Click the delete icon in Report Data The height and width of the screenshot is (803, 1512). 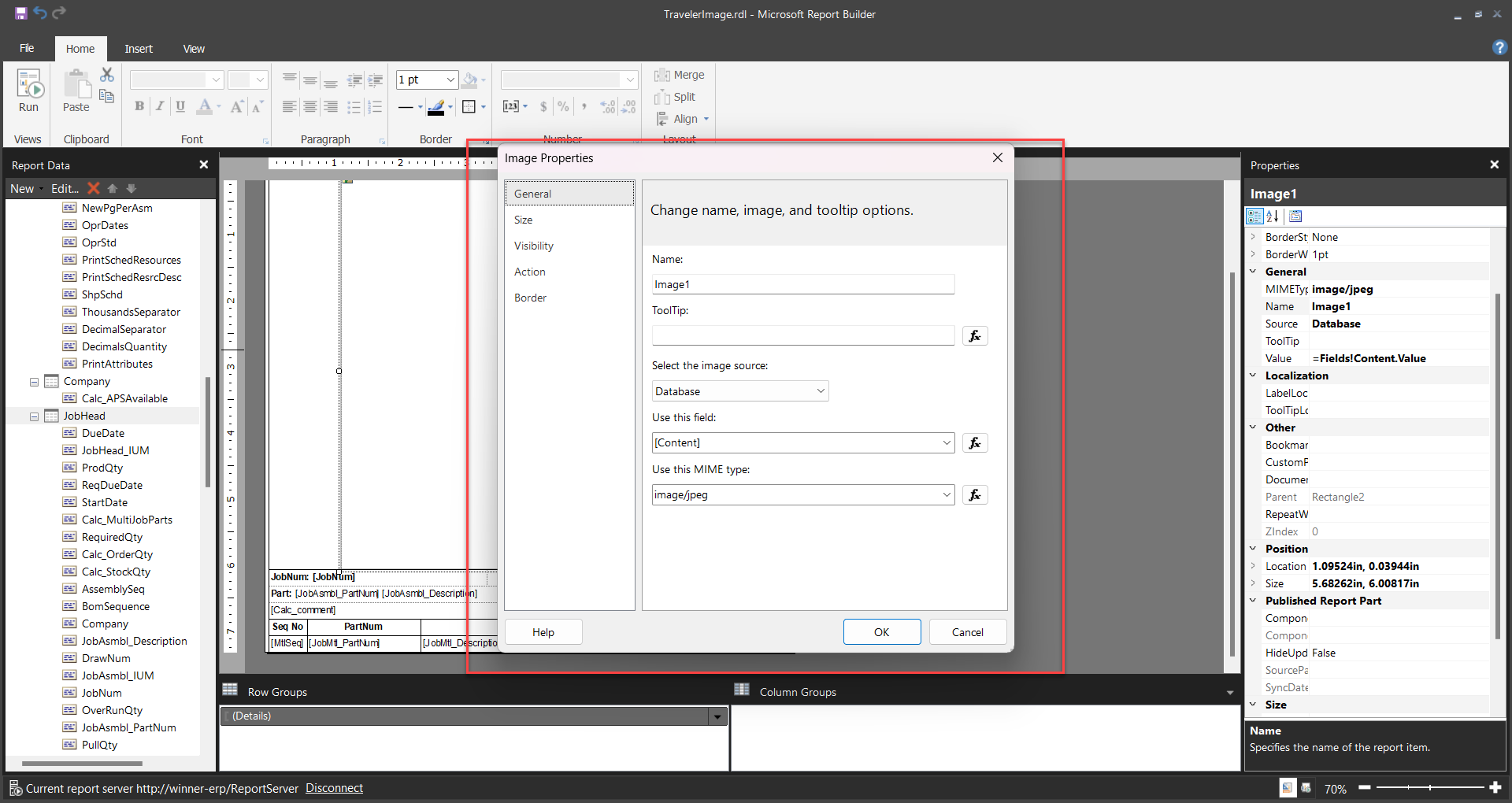coord(94,188)
